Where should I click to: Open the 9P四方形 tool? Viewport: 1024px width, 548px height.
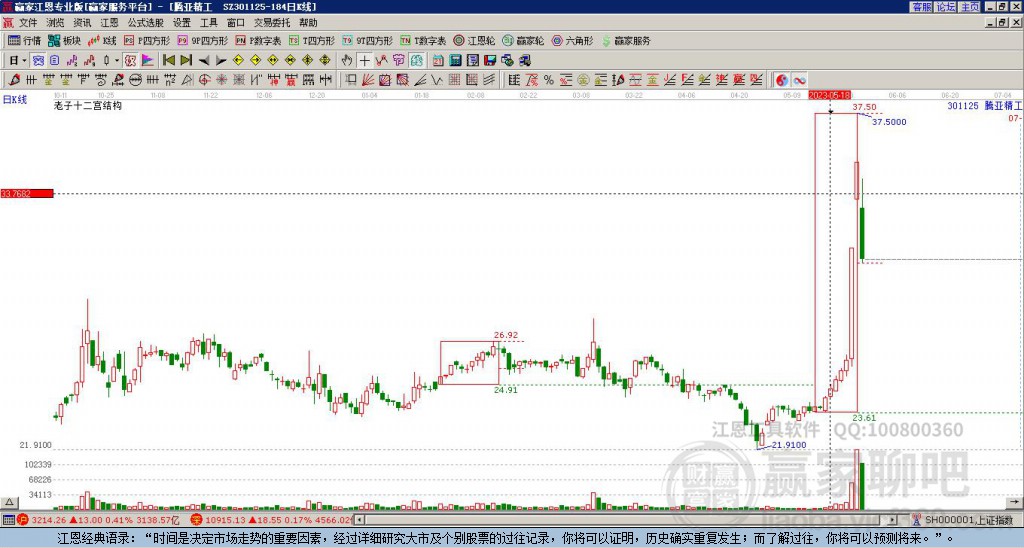[x=203, y=40]
